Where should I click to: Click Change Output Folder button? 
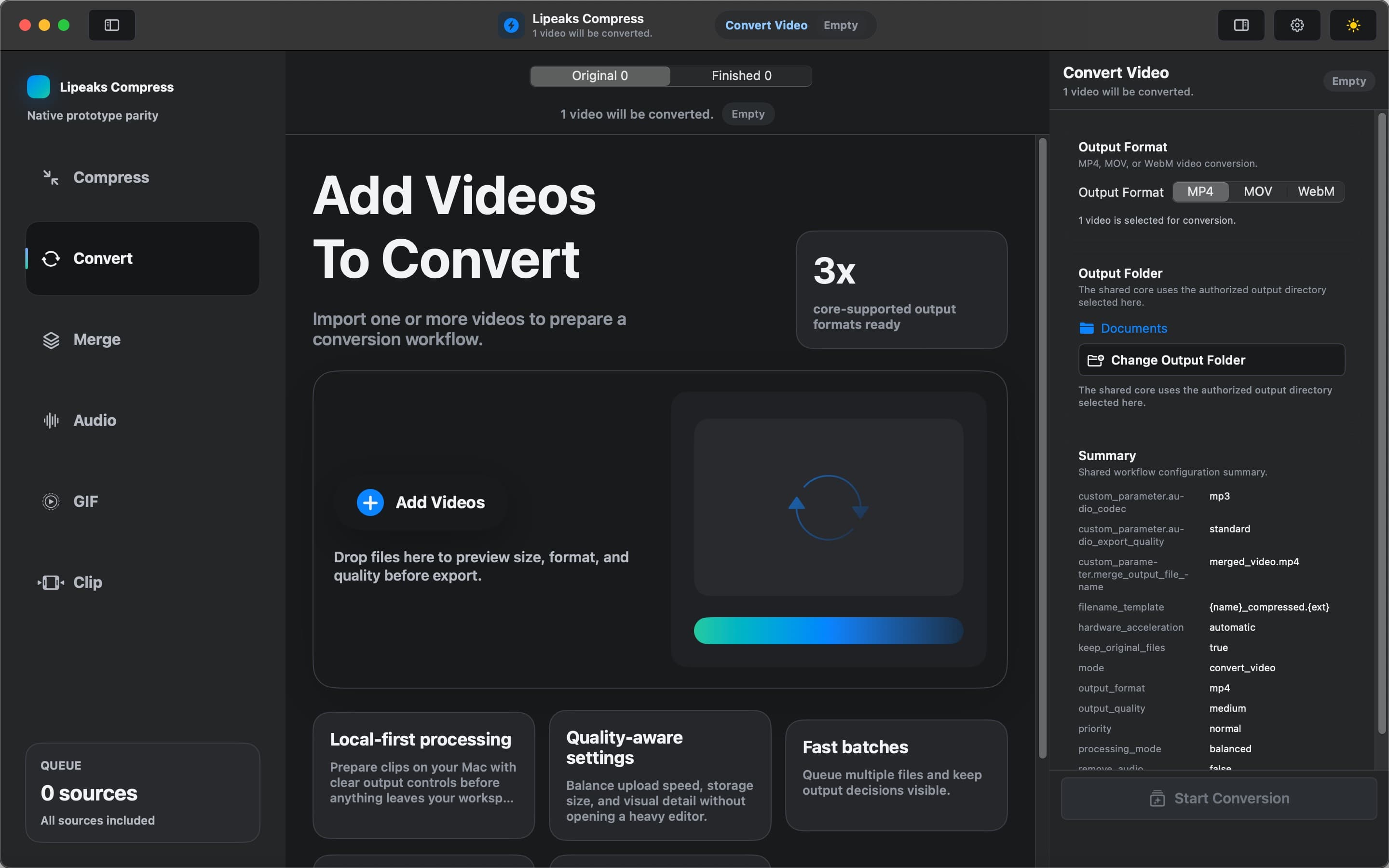[x=1211, y=360]
